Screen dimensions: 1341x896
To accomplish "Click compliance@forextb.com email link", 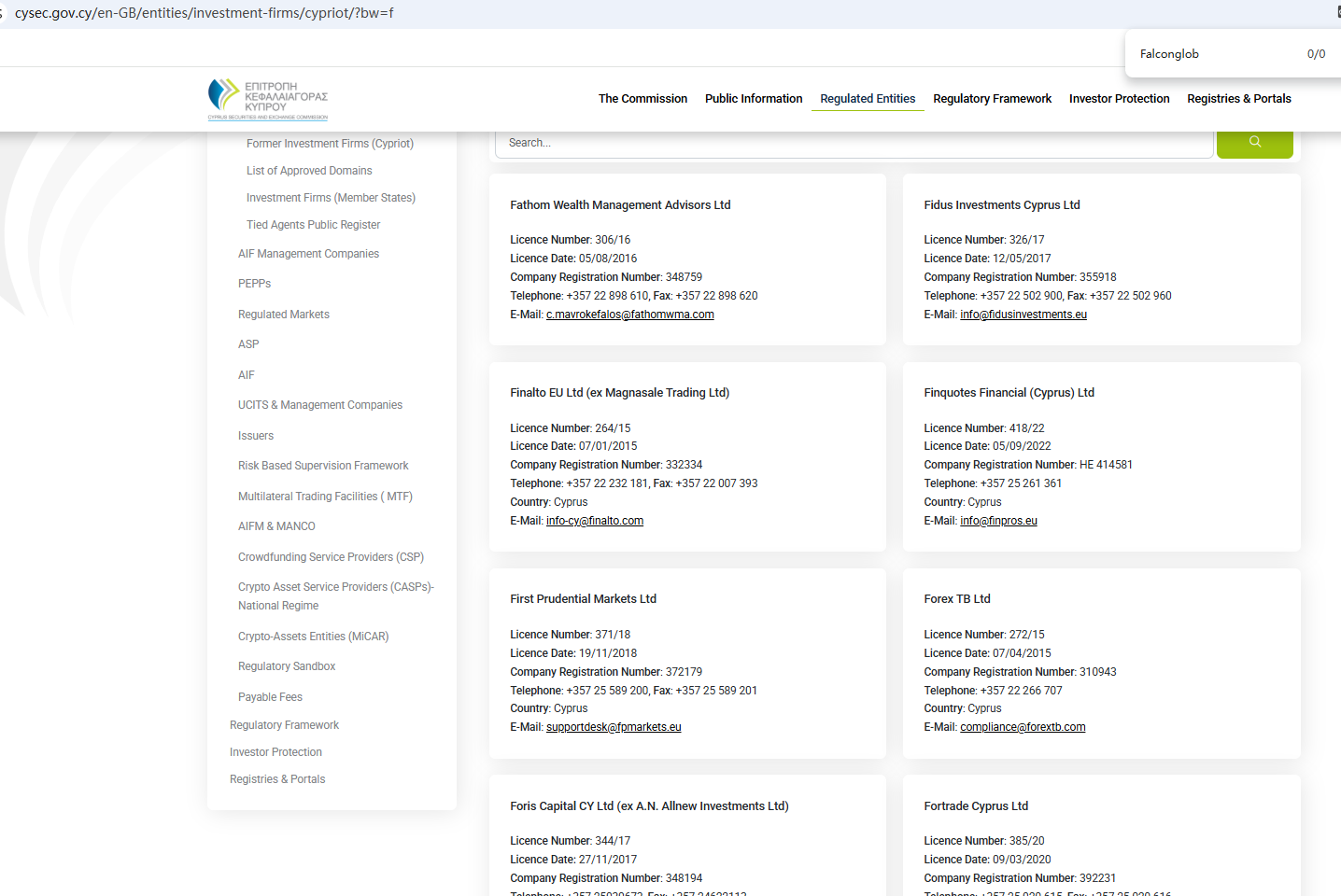I will (x=1023, y=727).
